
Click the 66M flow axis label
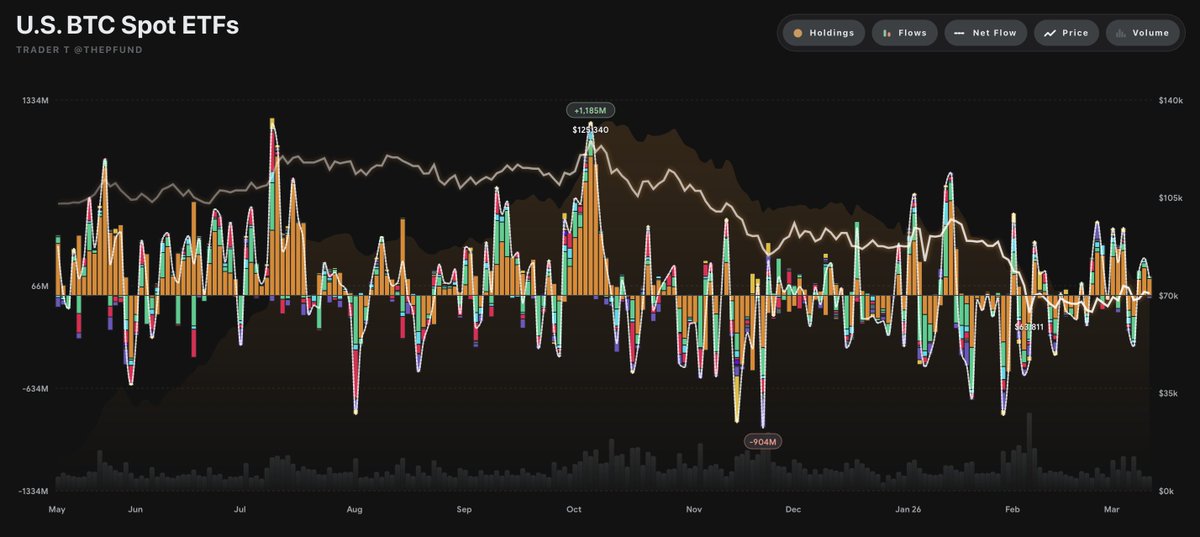(x=38, y=287)
